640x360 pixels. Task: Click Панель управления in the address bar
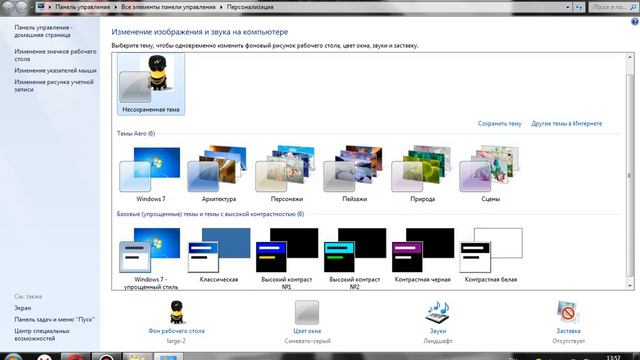[x=82, y=7]
